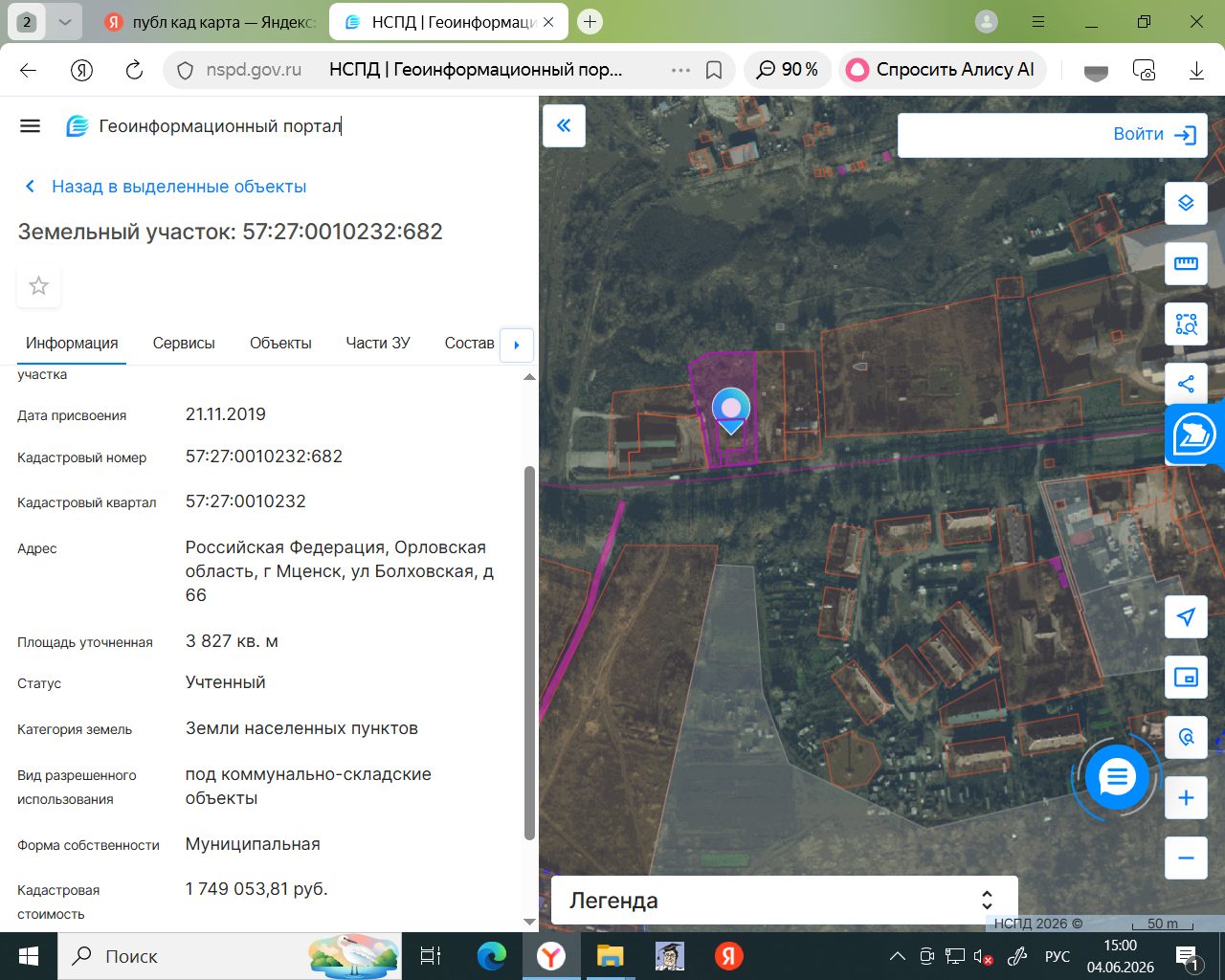Open three-dots menu in address bar
Viewport: 1225px width, 980px height.
[x=681, y=70]
